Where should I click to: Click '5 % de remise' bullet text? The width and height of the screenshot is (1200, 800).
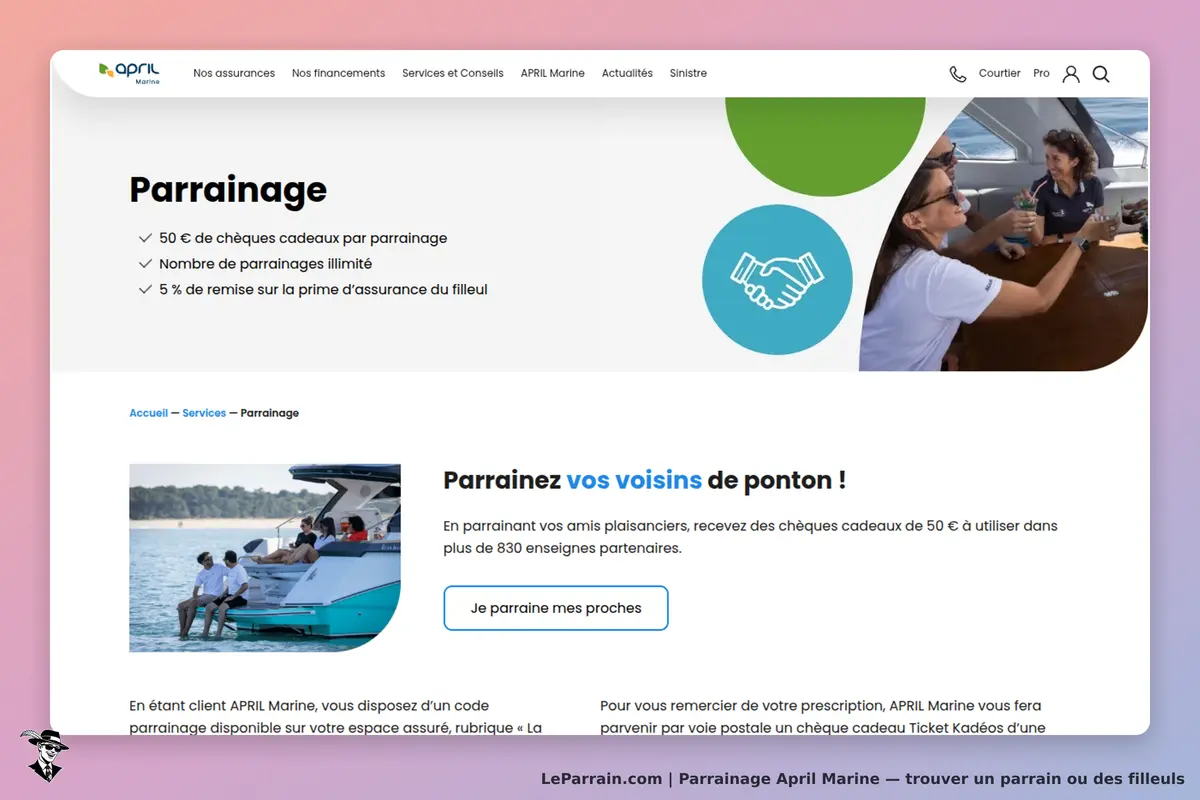(x=323, y=290)
